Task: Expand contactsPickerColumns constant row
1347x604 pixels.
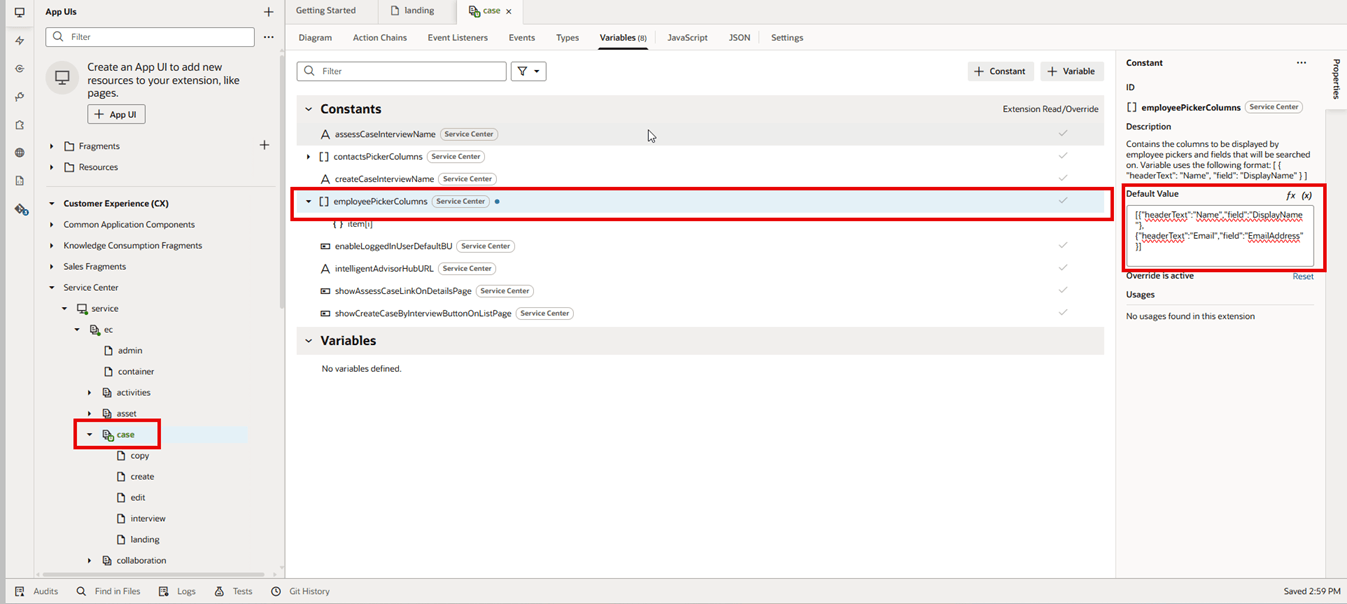Action: click(x=308, y=157)
